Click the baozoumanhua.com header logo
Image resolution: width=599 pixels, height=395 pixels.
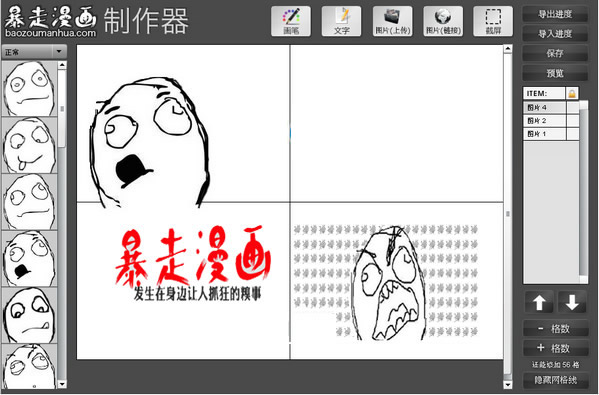[x=51, y=21]
